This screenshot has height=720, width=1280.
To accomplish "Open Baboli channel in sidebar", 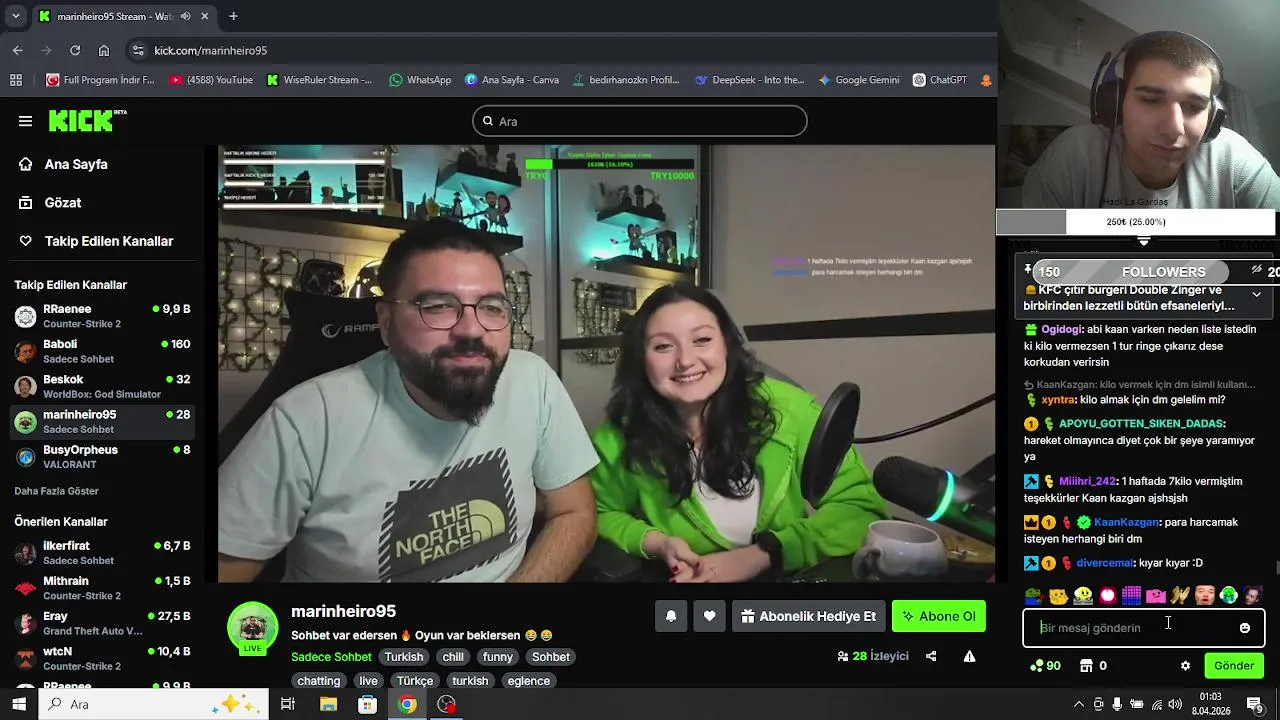I will click(x=100, y=351).
